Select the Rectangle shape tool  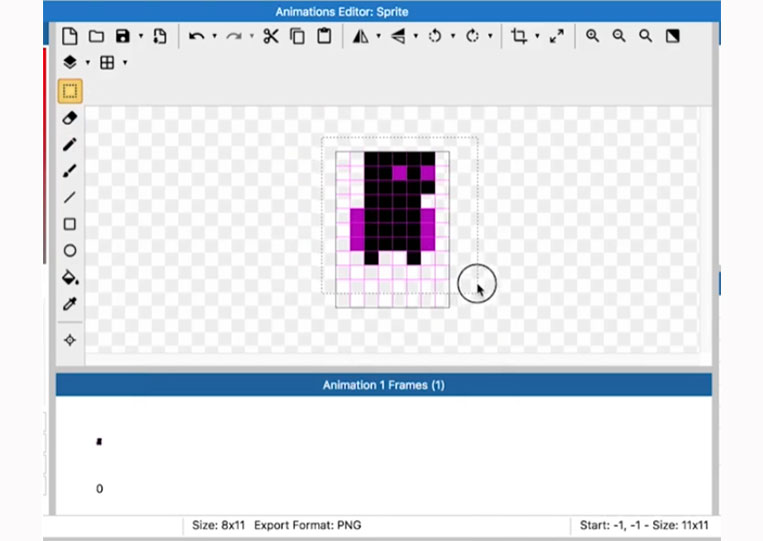70,224
